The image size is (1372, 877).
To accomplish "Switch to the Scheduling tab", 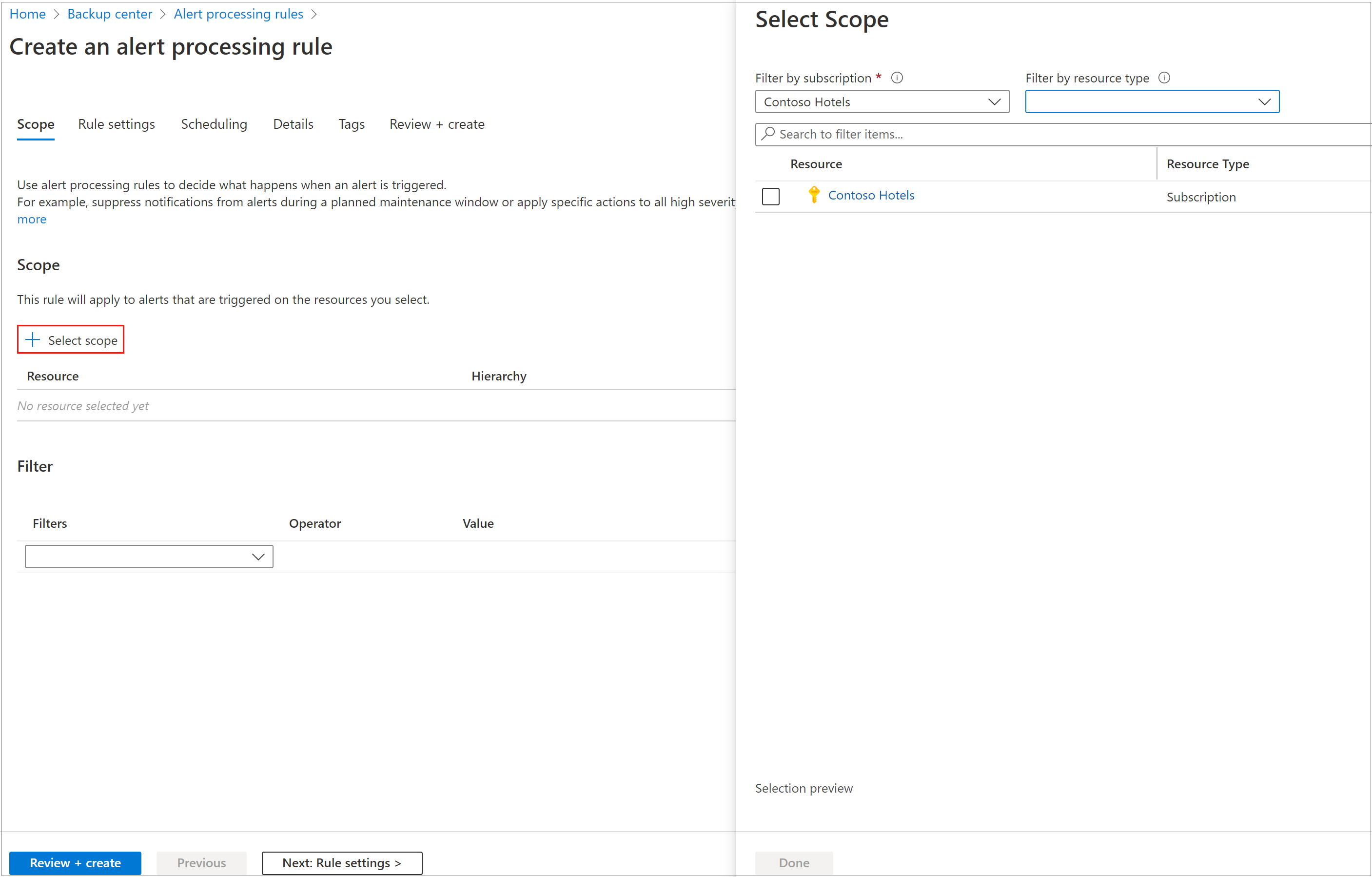I will (214, 124).
